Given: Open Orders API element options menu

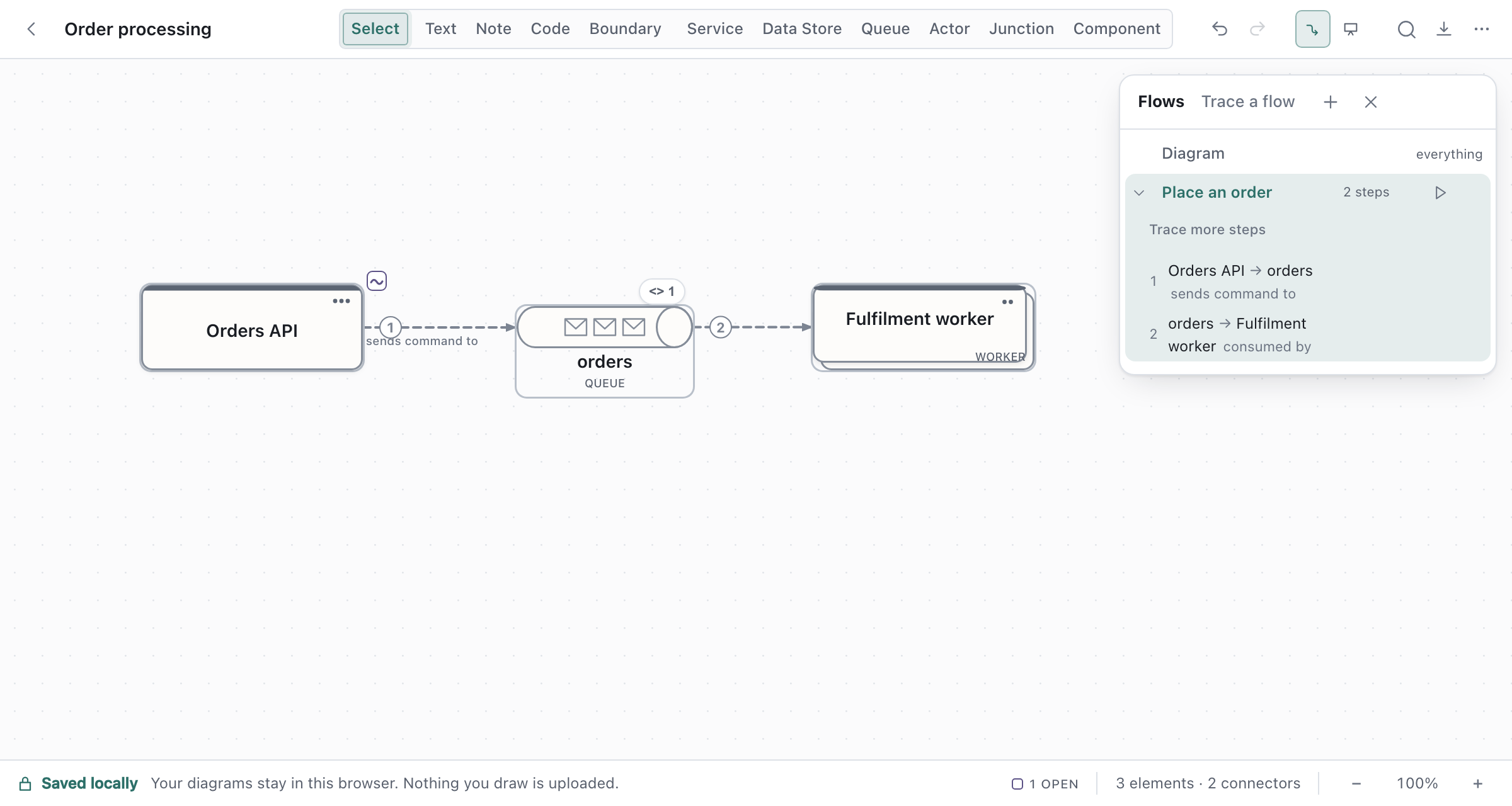Looking at the screenshot, I should point(341,301).
